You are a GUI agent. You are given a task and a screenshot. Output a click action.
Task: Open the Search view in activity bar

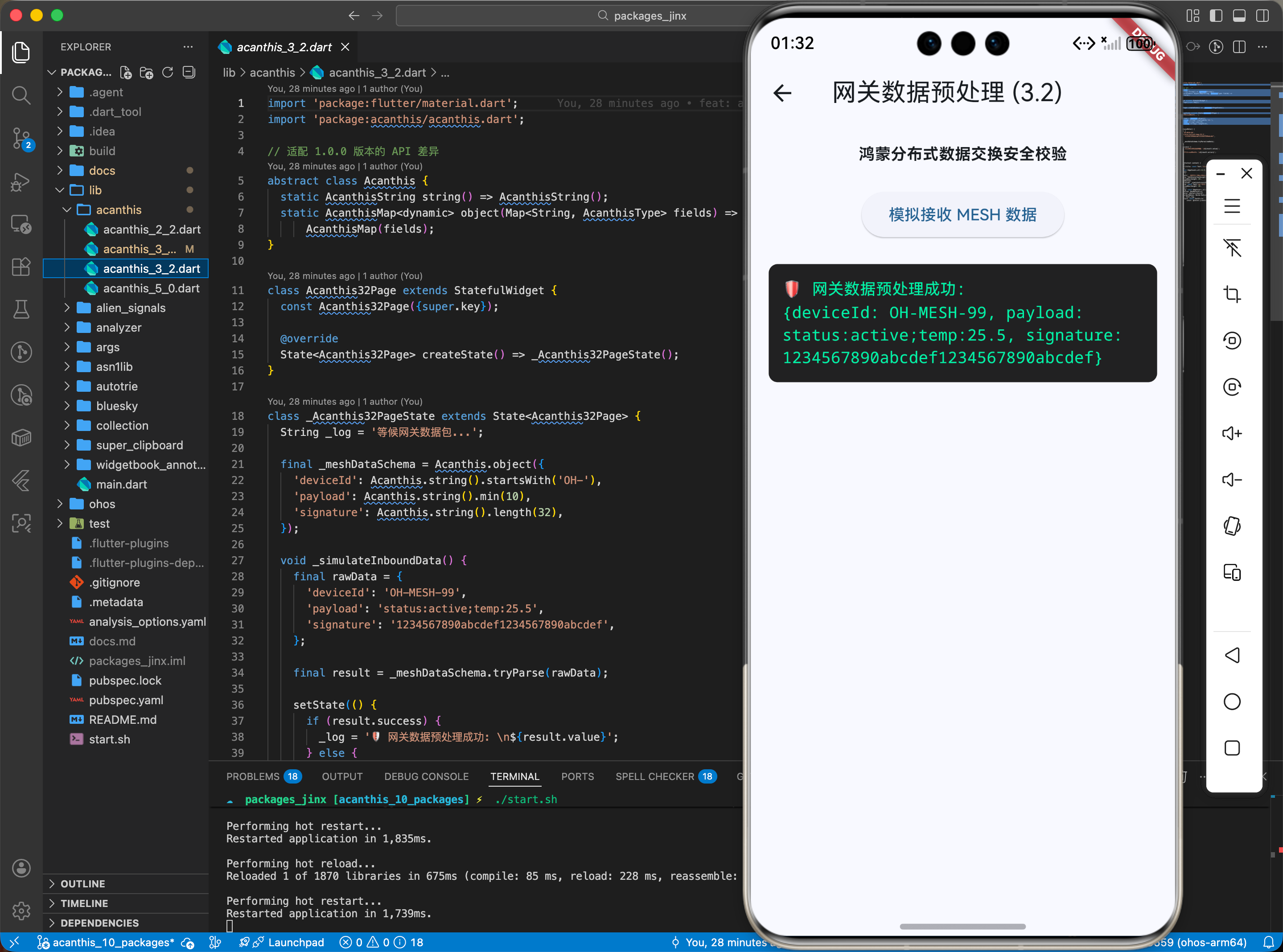click(21, 95)
